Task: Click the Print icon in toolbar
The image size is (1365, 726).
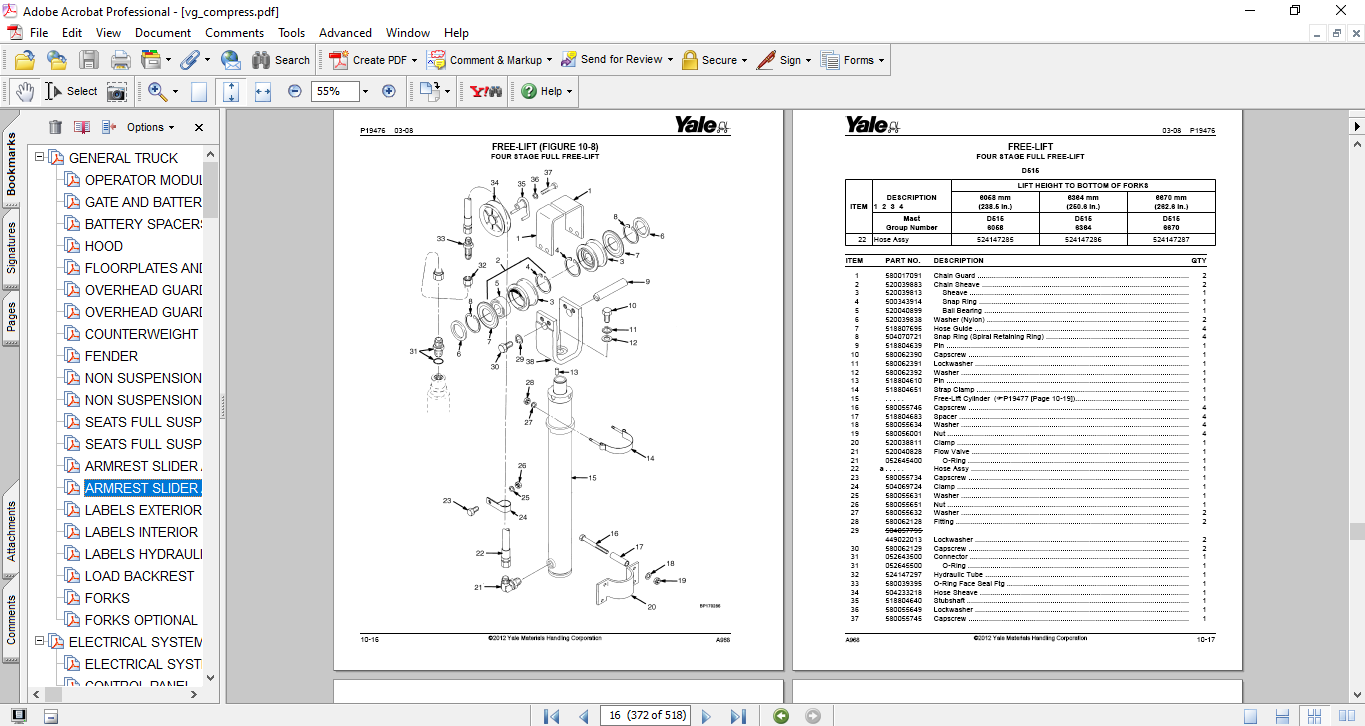Action: tap(121, 60)
